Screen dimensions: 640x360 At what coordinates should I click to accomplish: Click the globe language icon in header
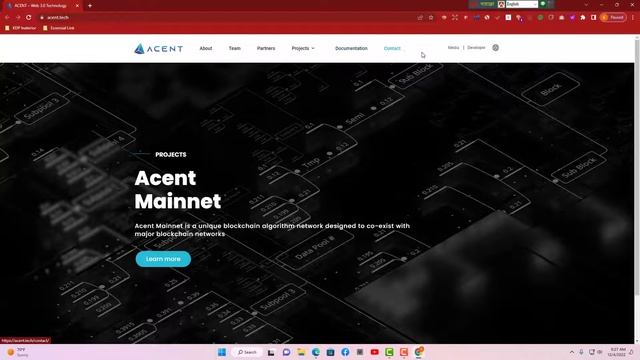[496, 48]
